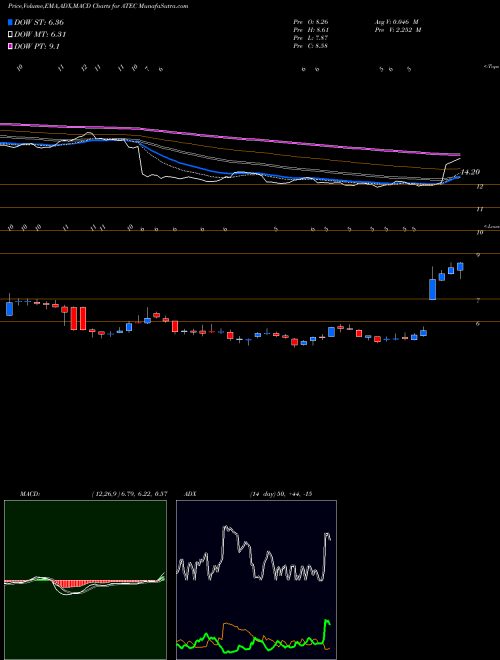Click the 'Avg V: 0.946 M' volume text
500x660 pixels.
pos(396,22)
